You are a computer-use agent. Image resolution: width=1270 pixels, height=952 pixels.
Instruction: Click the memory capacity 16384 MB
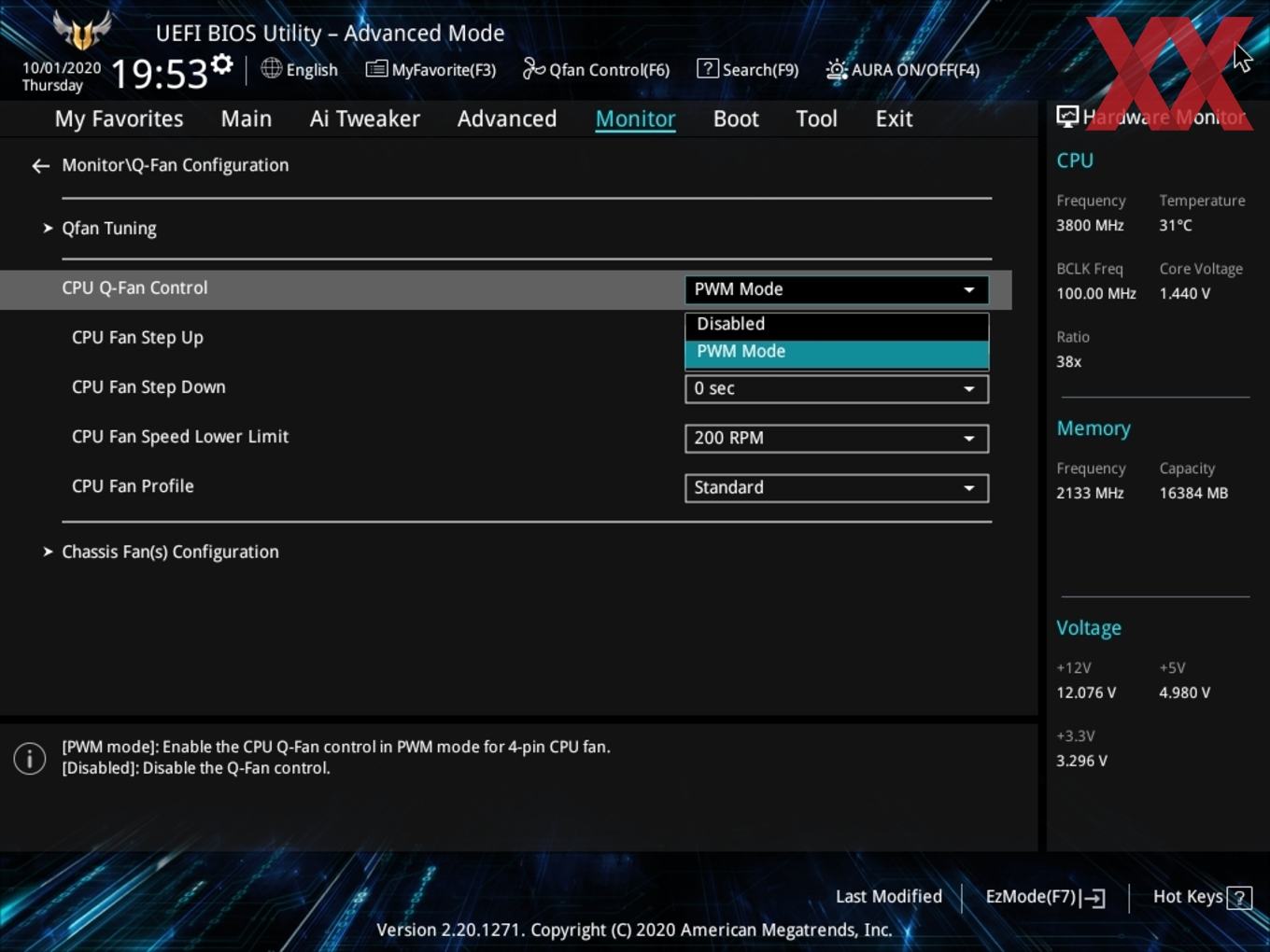click(1193, 494)
